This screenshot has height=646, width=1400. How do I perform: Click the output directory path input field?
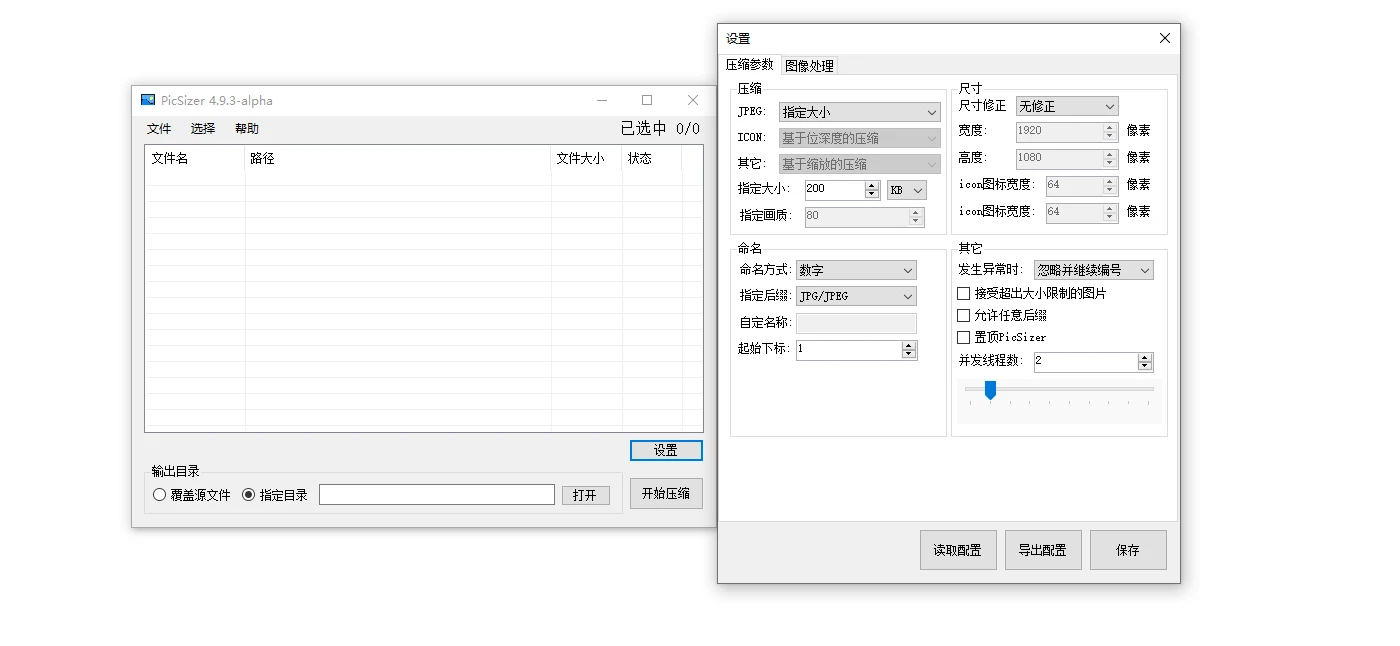click(x=436, y=493)
